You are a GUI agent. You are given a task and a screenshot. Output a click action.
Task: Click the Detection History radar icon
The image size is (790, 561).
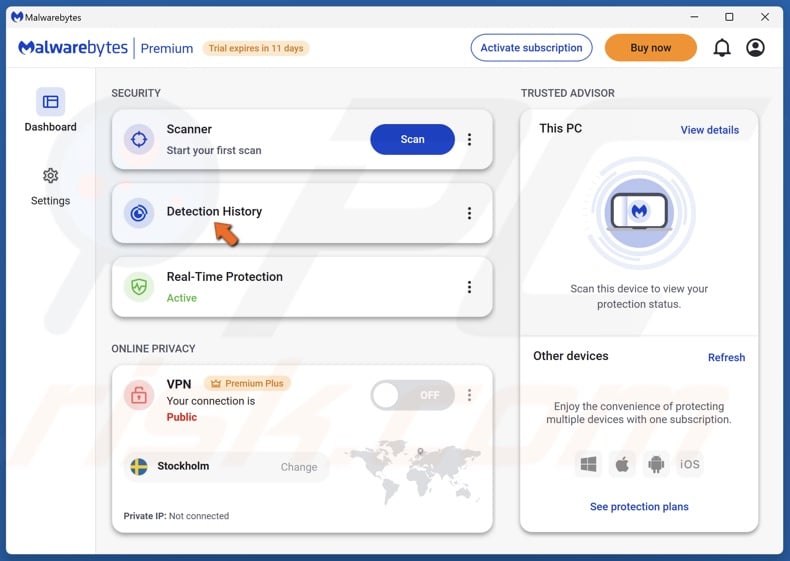tap(139, 213)
